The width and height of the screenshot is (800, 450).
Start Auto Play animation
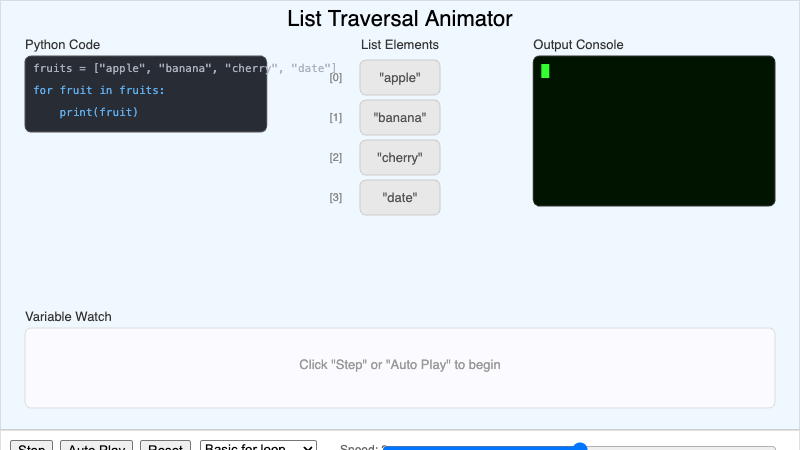pyautogui.click(x=97, y=446)
